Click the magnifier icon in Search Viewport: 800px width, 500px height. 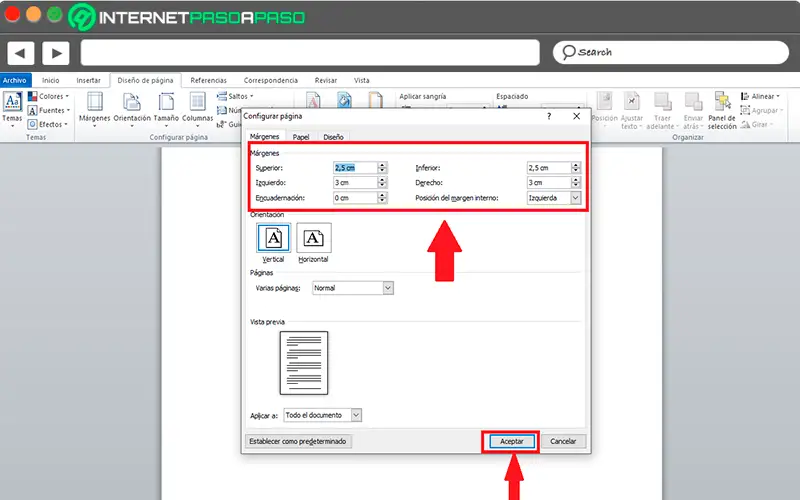569,52
